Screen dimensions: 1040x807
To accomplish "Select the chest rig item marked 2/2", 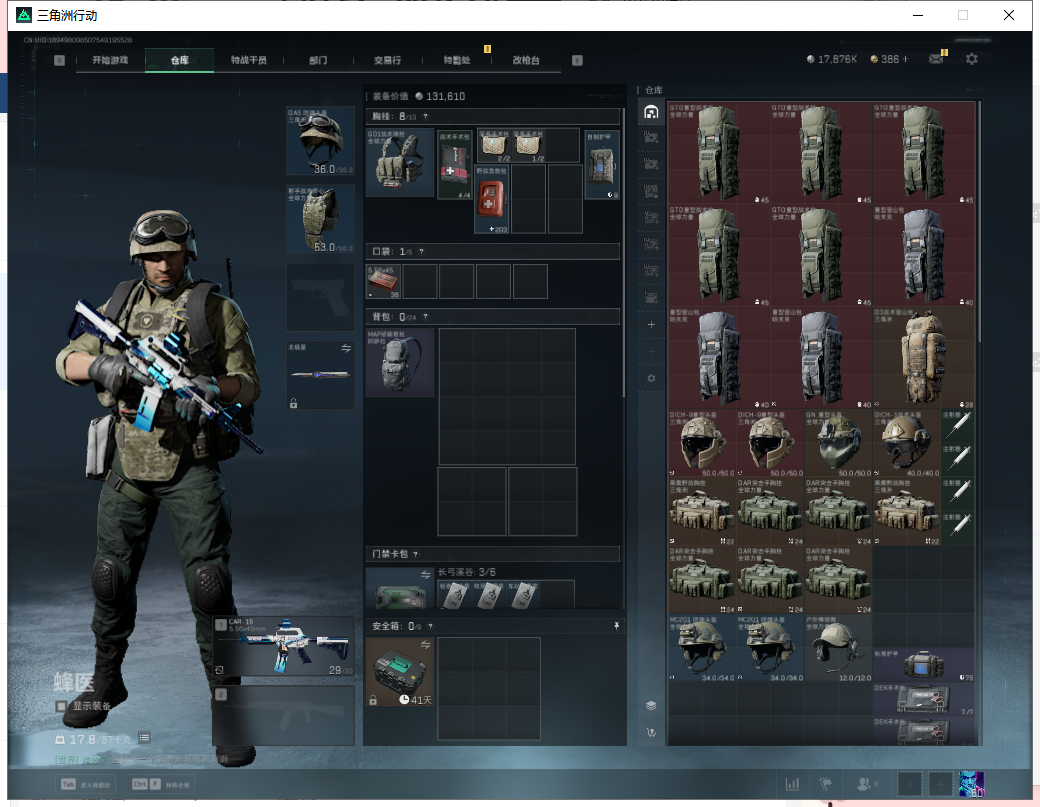I will (x=493, y=146).
